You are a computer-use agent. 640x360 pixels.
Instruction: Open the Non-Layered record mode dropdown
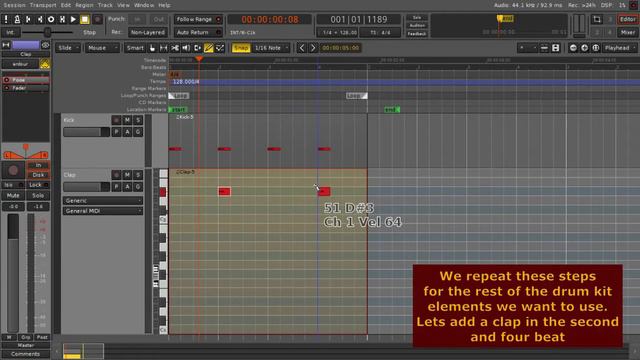147,32
